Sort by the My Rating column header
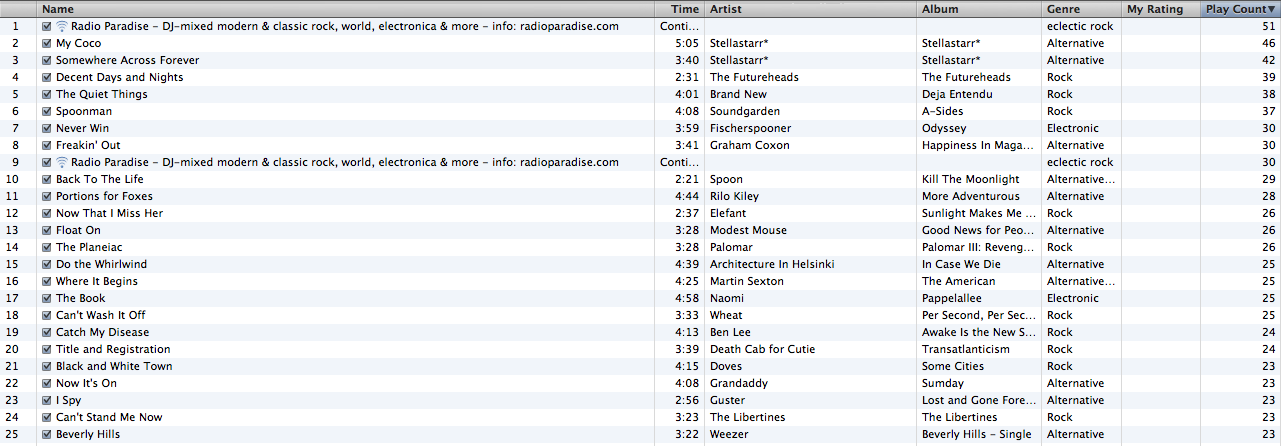 coord(1160,9)
